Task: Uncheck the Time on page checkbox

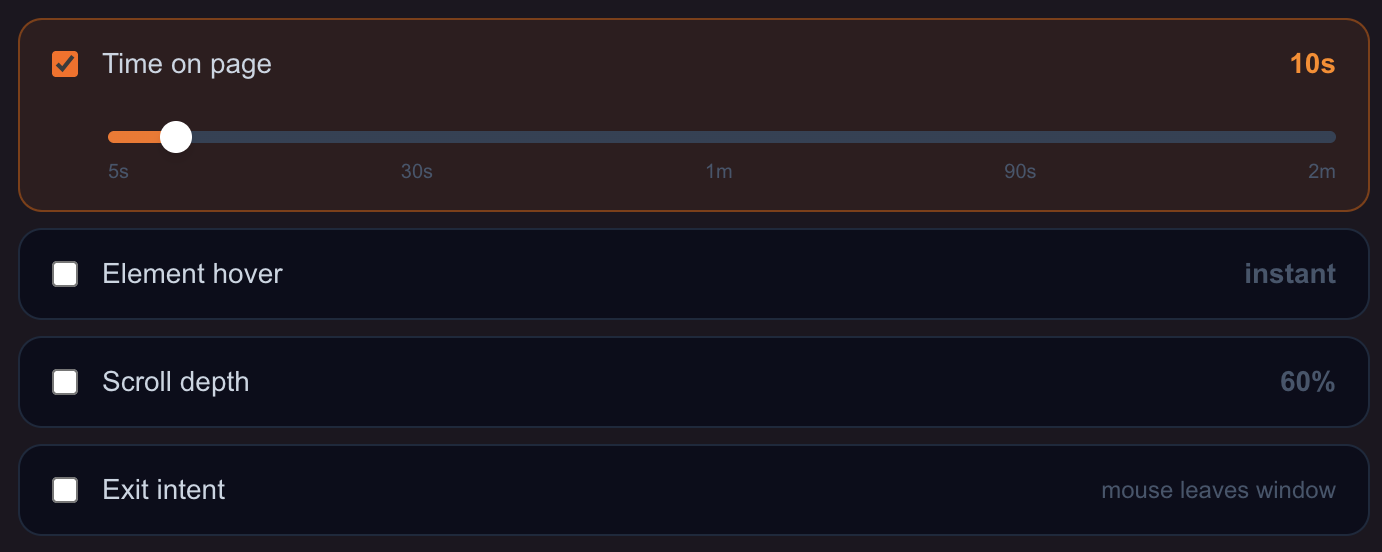Action: point(65,65)
